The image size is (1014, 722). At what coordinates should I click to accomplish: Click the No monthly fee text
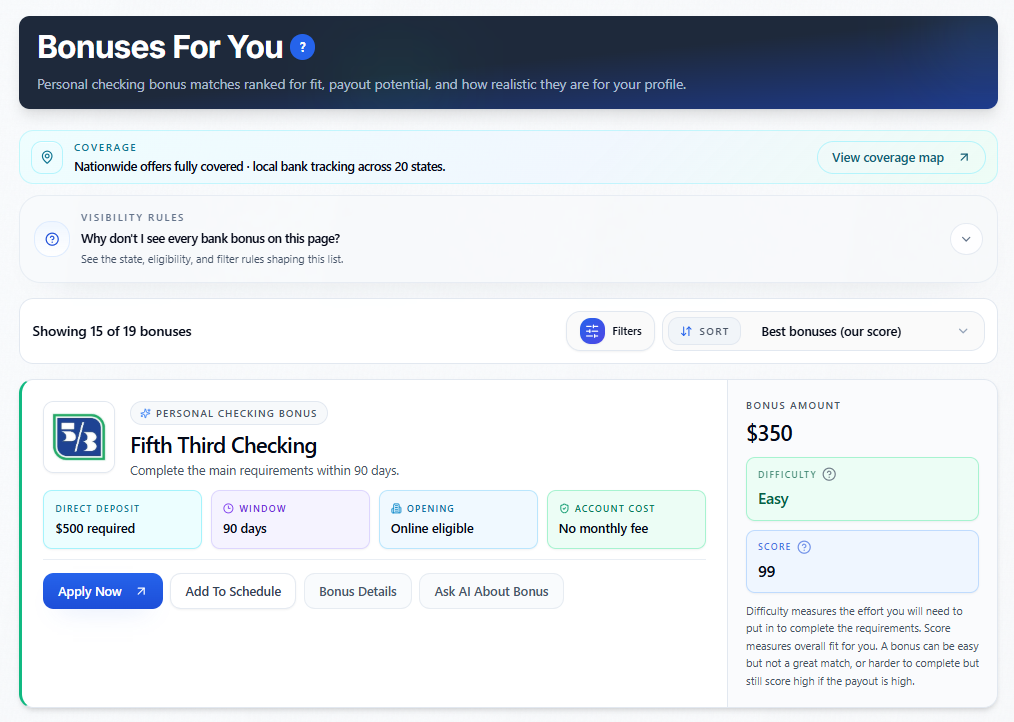[x=603, y=529]
